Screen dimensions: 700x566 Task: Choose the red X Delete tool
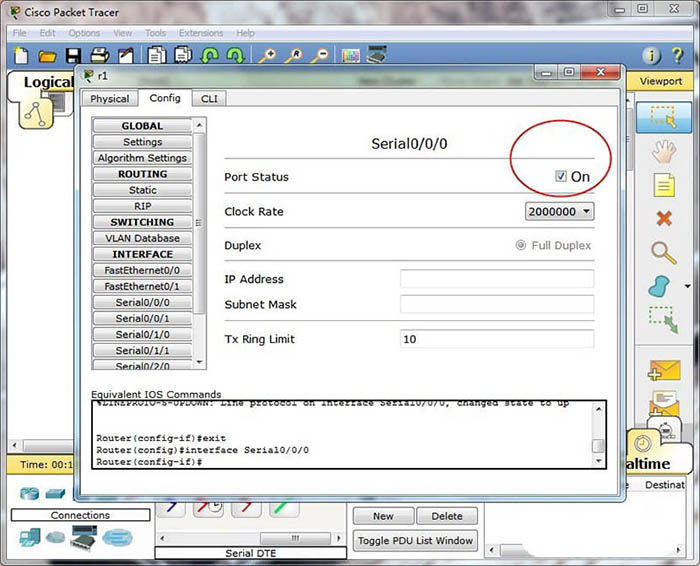(664, 219)
